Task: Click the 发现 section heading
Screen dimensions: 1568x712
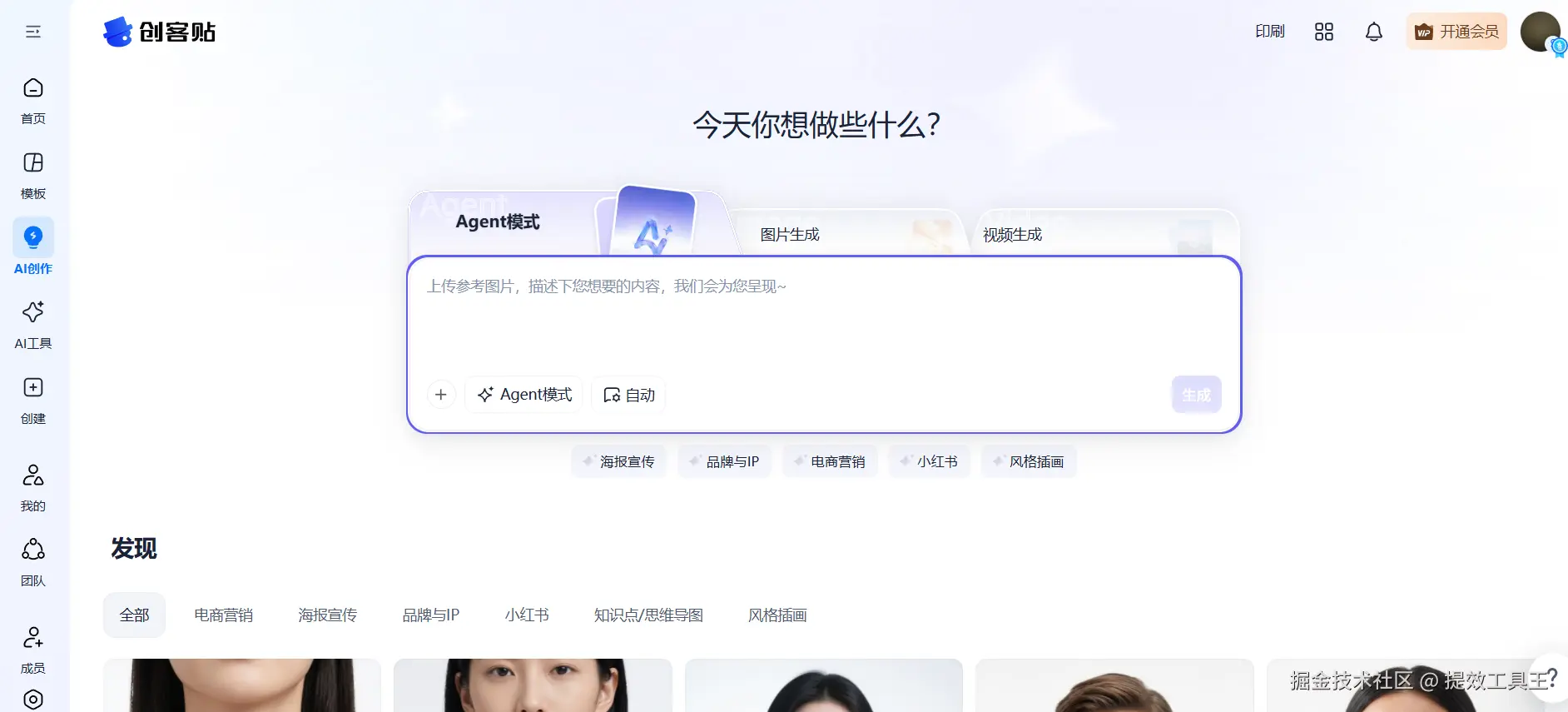Action: 134,548
